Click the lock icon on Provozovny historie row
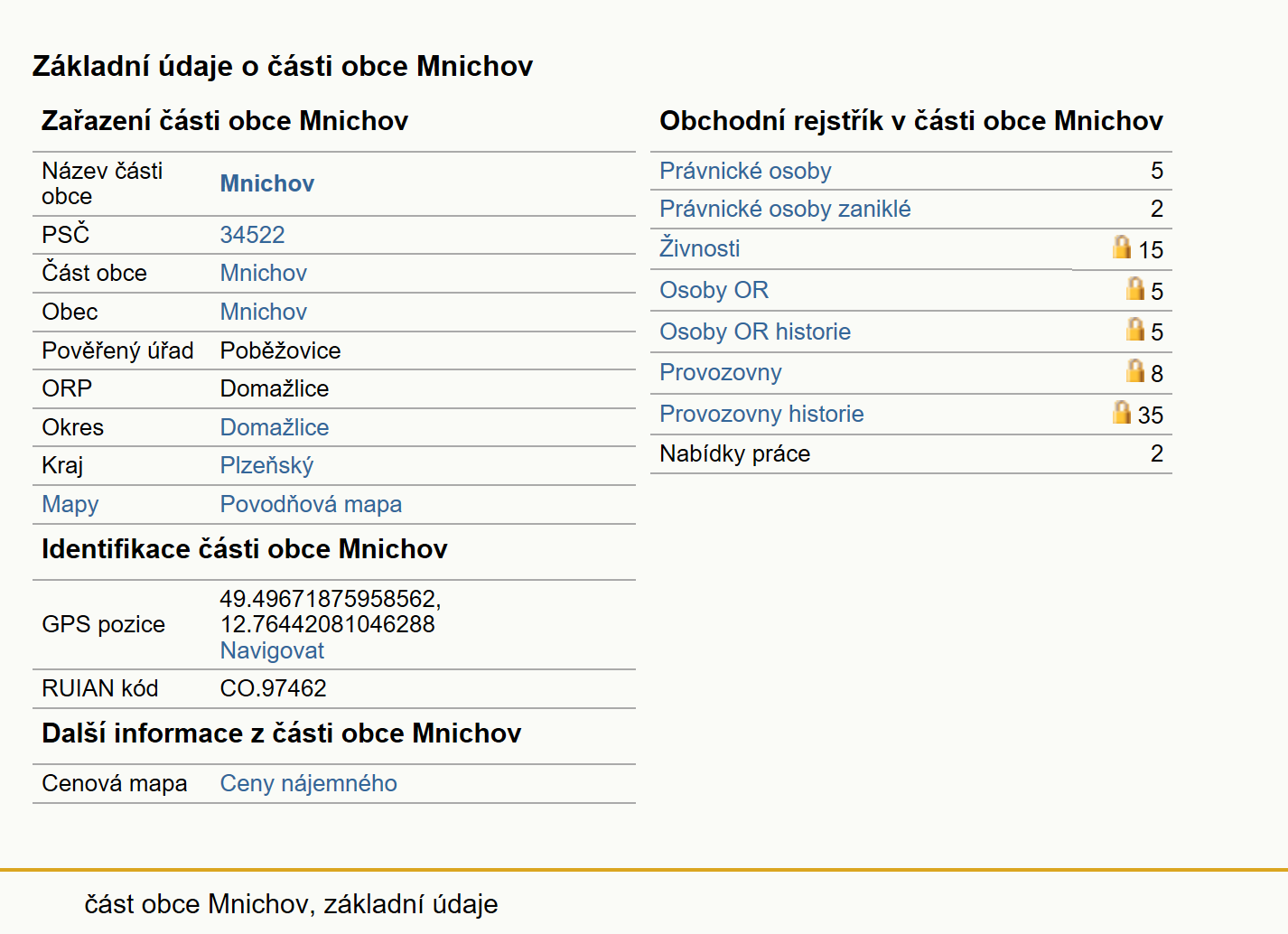The width and height of the screenshot is (1288, 934). pos(1121,412)
